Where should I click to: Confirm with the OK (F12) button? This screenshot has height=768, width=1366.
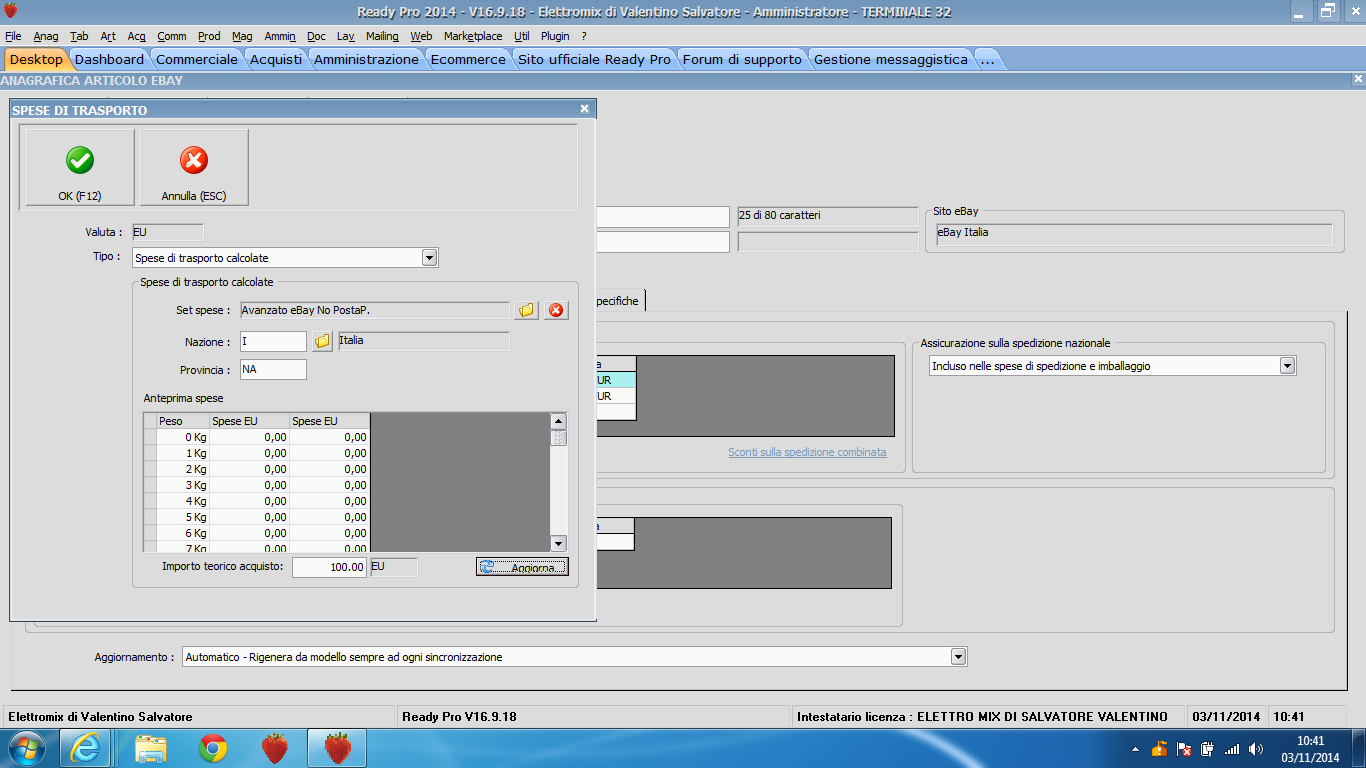80,167
